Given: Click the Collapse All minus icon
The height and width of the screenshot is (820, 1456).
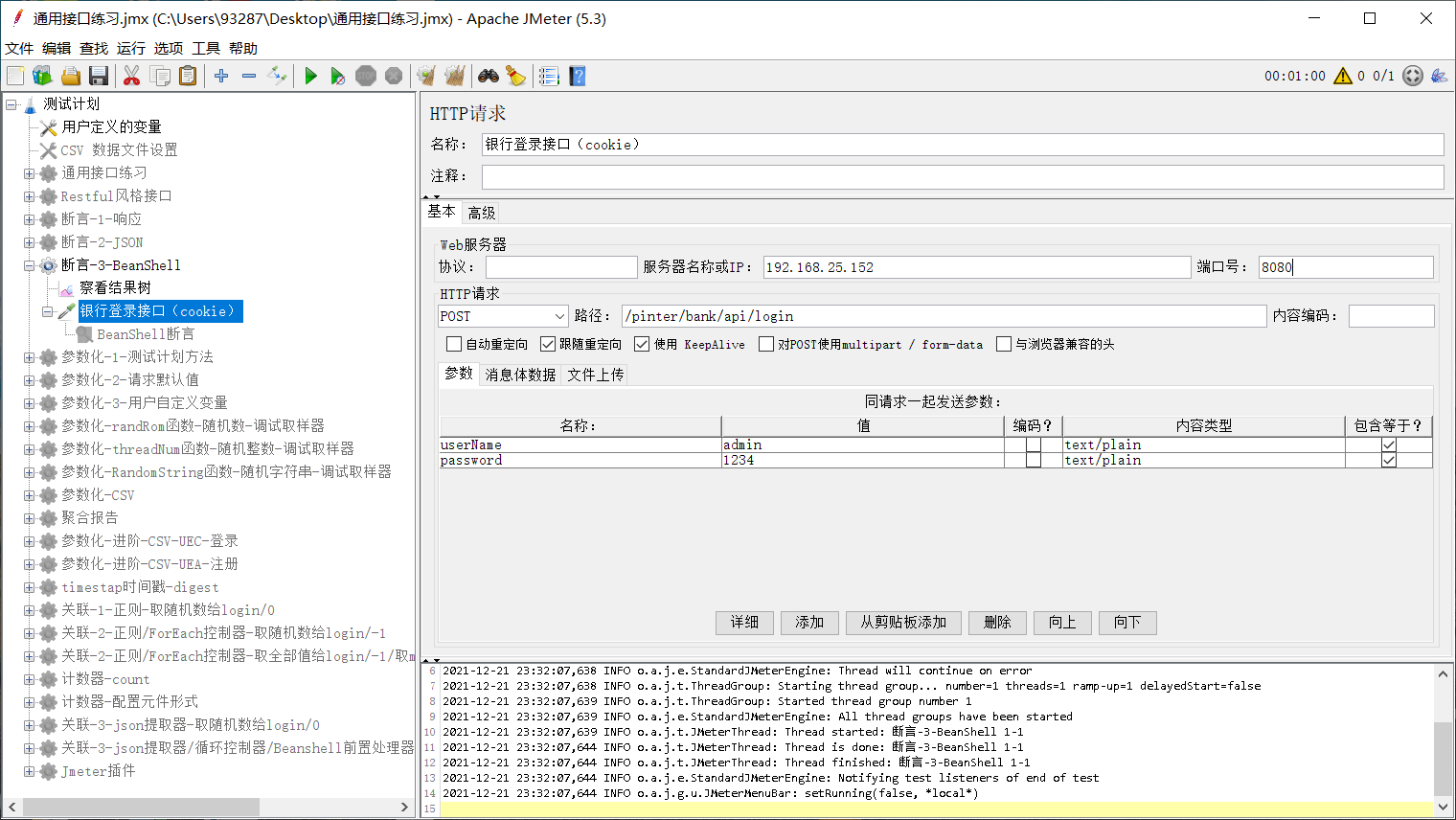Looking at the screenshot, I should click(x=249, y=76).
